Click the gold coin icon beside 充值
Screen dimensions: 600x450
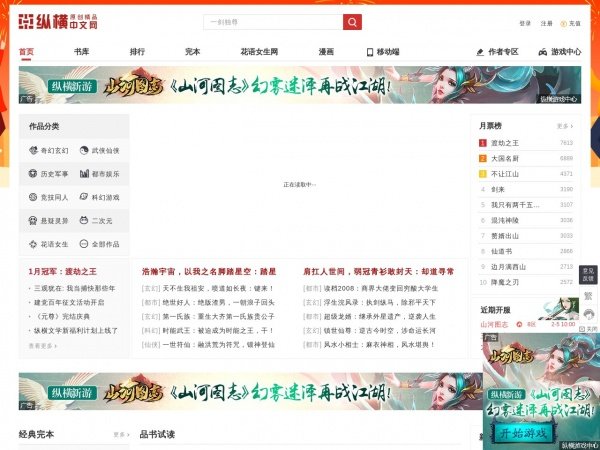pyautogui.click(x=563, y=24)
